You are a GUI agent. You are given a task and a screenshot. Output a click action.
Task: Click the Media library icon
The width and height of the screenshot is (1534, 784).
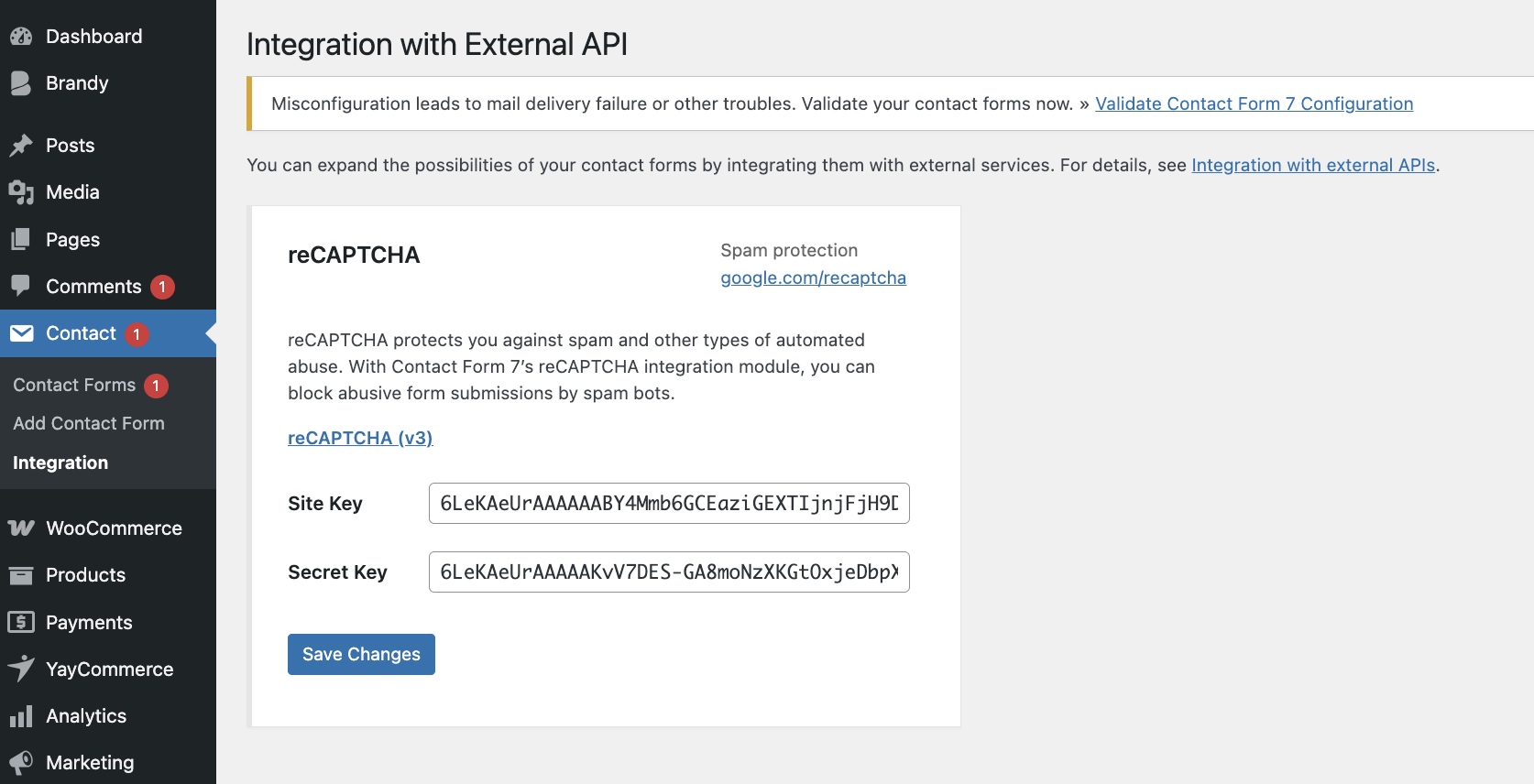point(21,192)
